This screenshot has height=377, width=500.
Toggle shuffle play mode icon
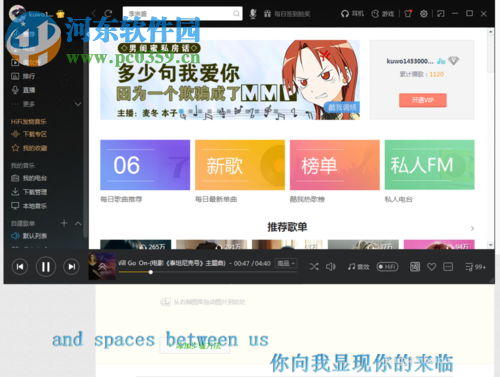pos(314,267)
